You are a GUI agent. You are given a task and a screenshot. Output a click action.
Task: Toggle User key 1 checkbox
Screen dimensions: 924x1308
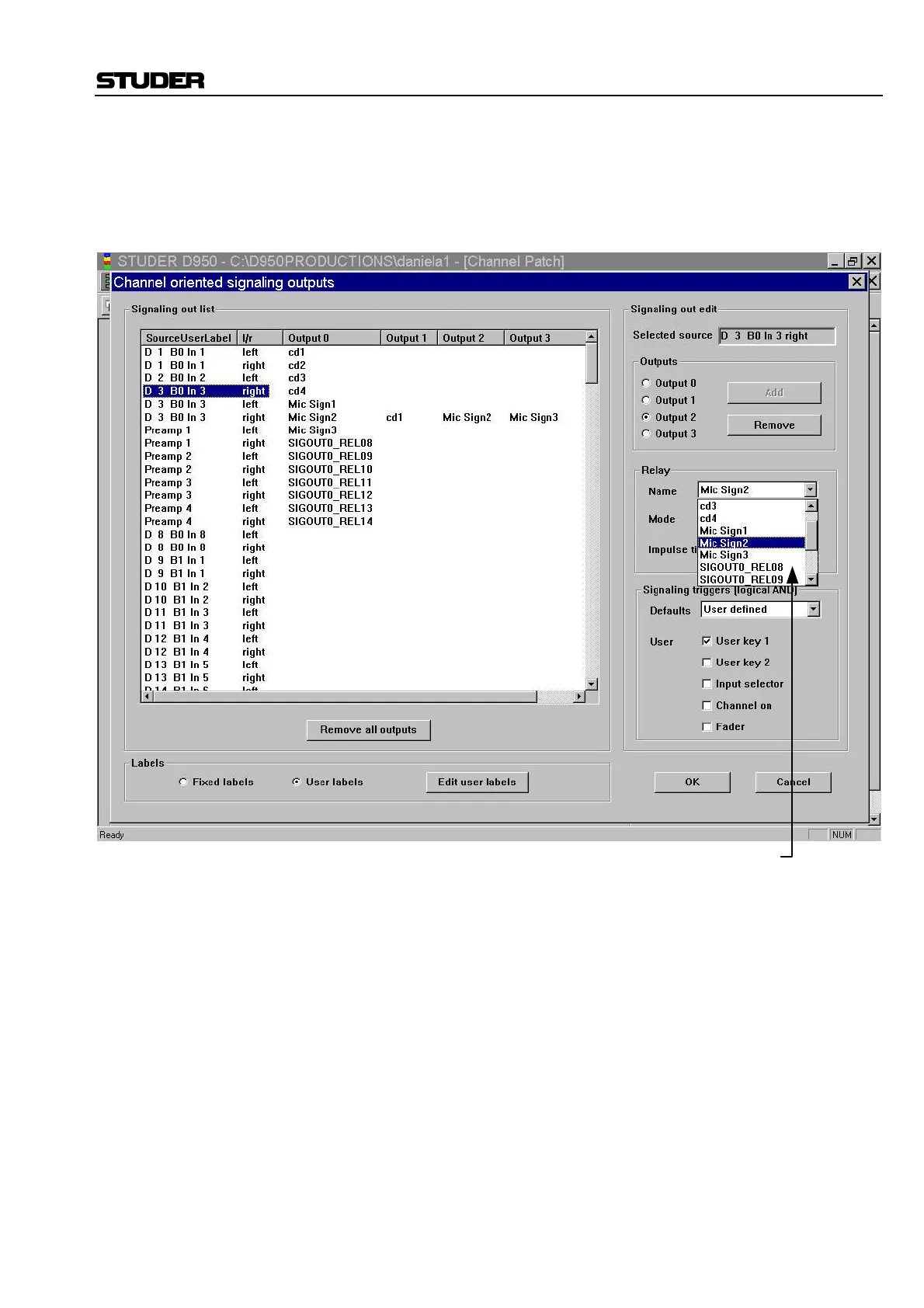click(x=707, y=641)
